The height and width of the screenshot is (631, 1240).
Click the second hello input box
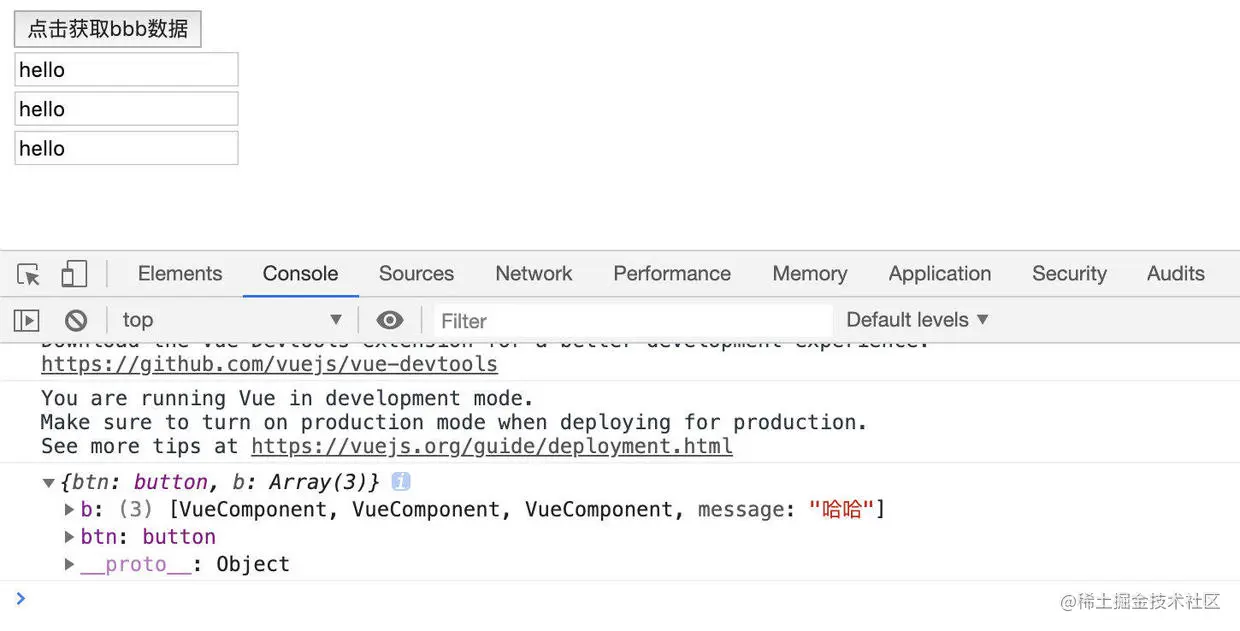pyautogui.click(x=126, y=109)
